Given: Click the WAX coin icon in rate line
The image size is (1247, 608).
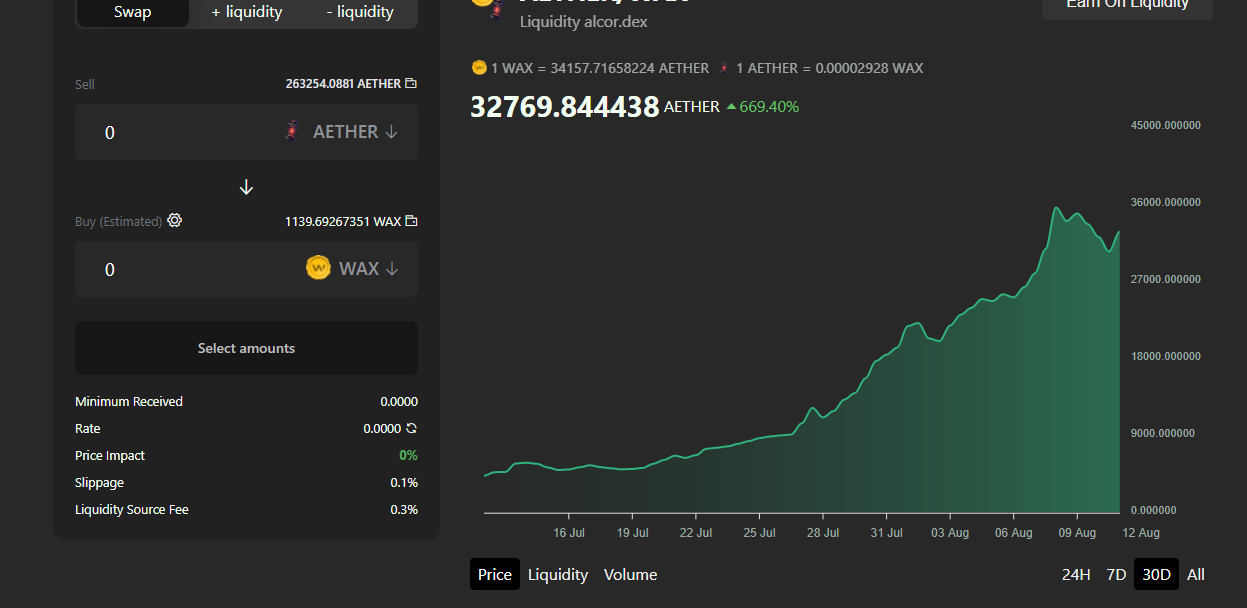Looking at the screenshot, I should coord(479,68).
